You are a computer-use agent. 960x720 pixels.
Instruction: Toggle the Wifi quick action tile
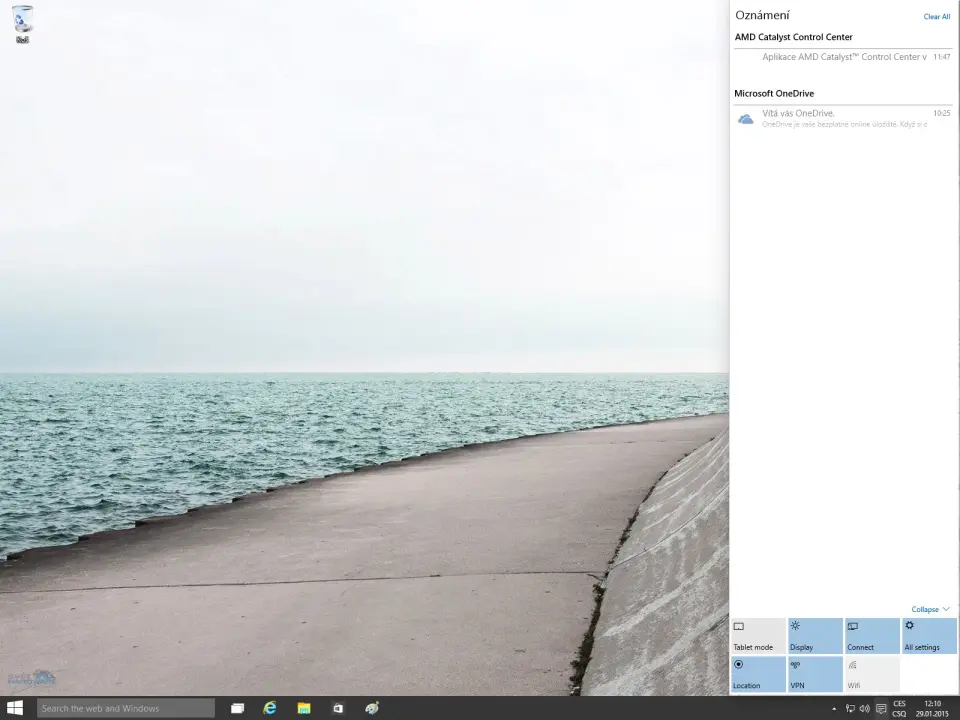872,674
